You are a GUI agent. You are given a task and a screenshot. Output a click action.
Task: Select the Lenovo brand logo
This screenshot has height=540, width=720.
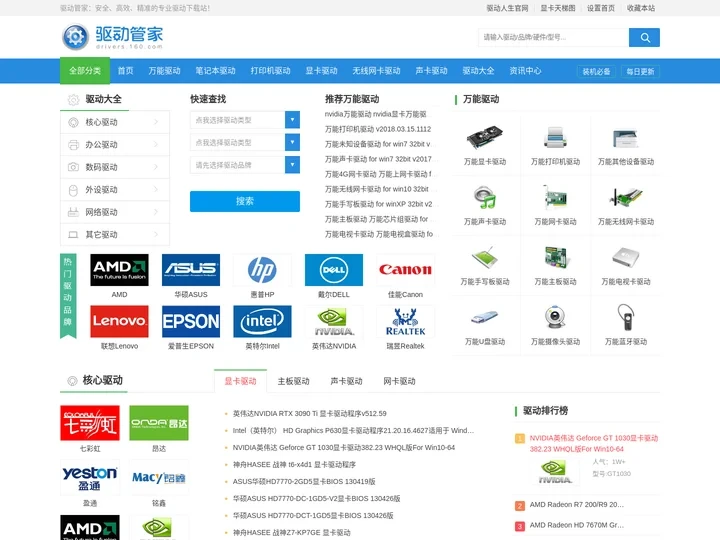tap(119, 321)
